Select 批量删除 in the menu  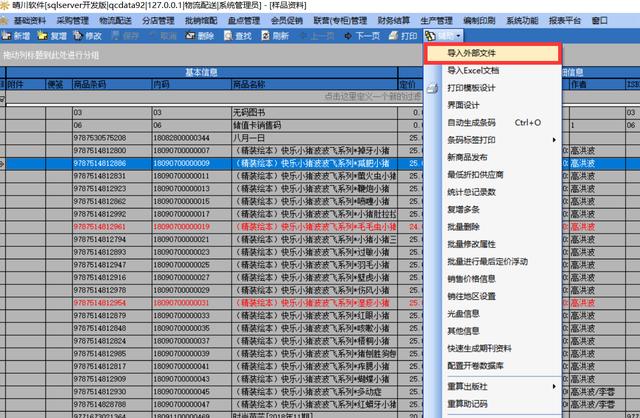tap(493, 227)
